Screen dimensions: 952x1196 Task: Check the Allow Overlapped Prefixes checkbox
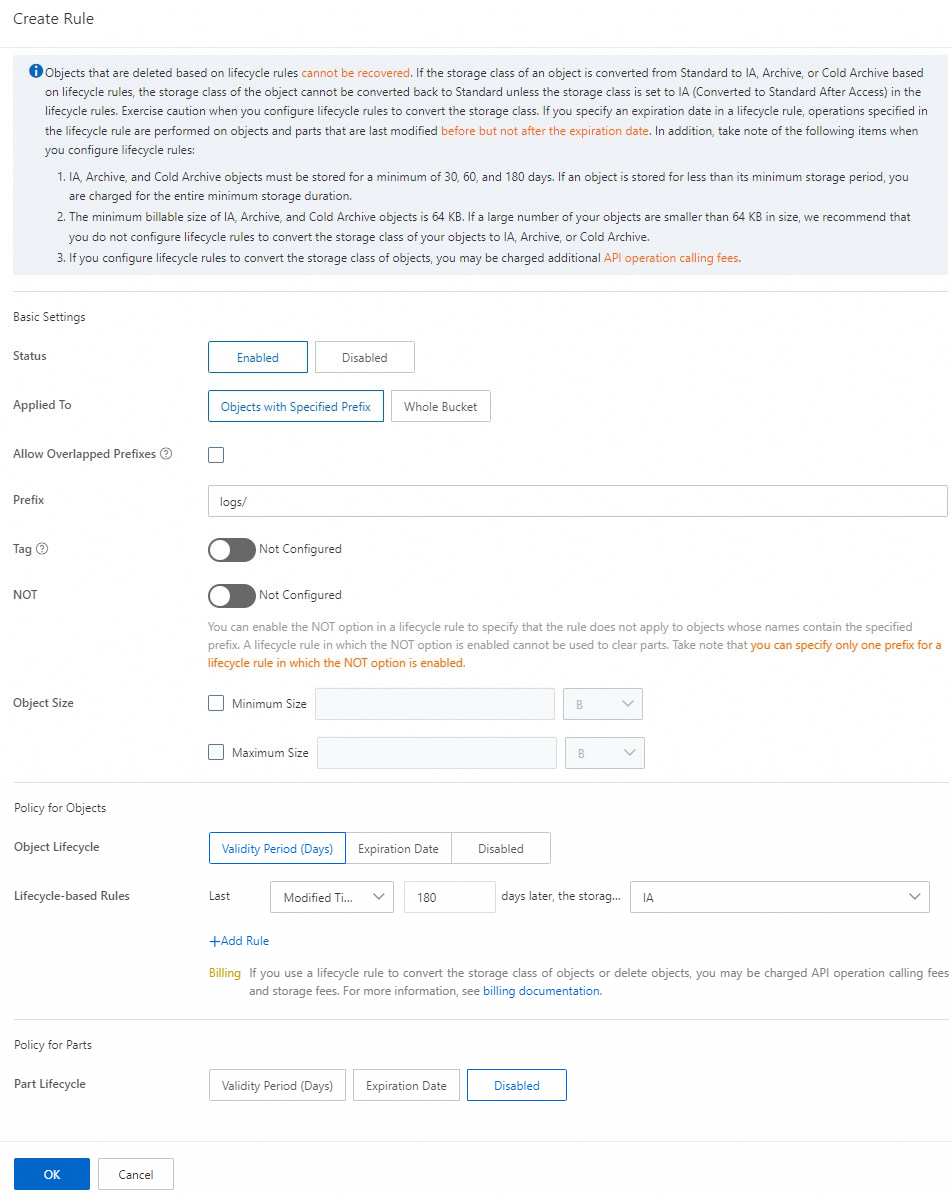(x=216, y=455)
